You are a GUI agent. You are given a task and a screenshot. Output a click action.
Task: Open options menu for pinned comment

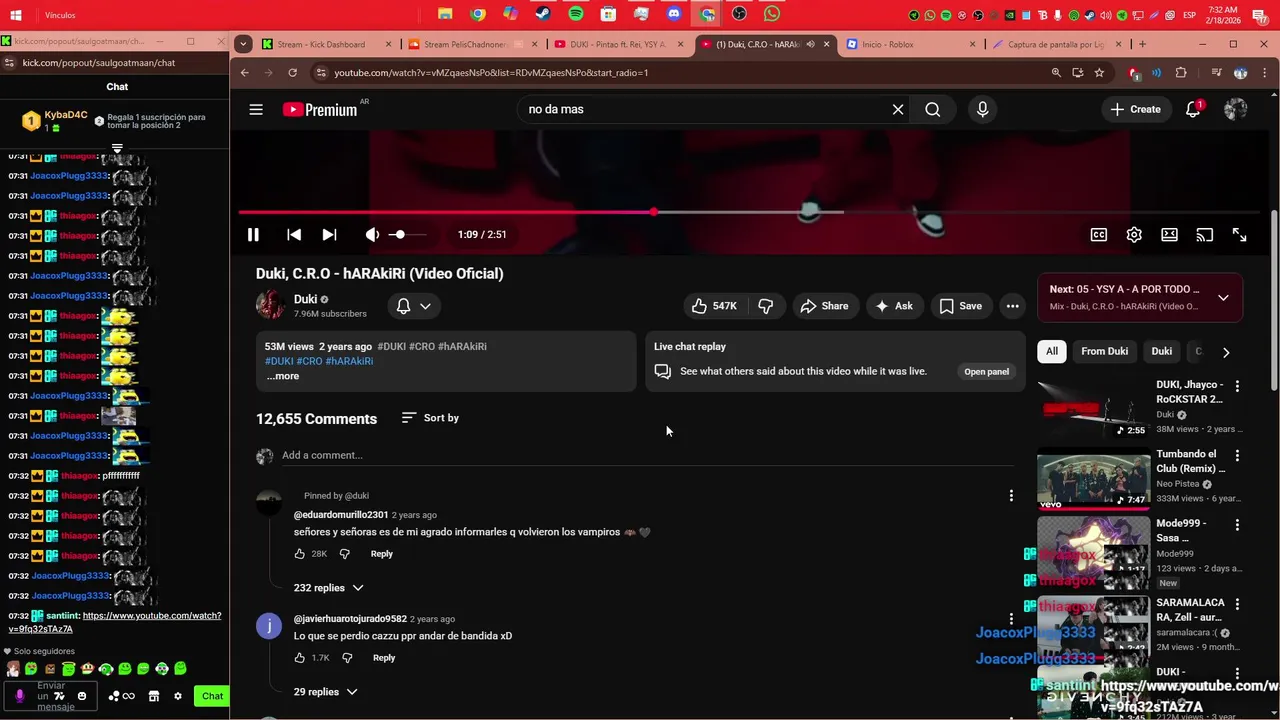click(x=1011, y=496)
